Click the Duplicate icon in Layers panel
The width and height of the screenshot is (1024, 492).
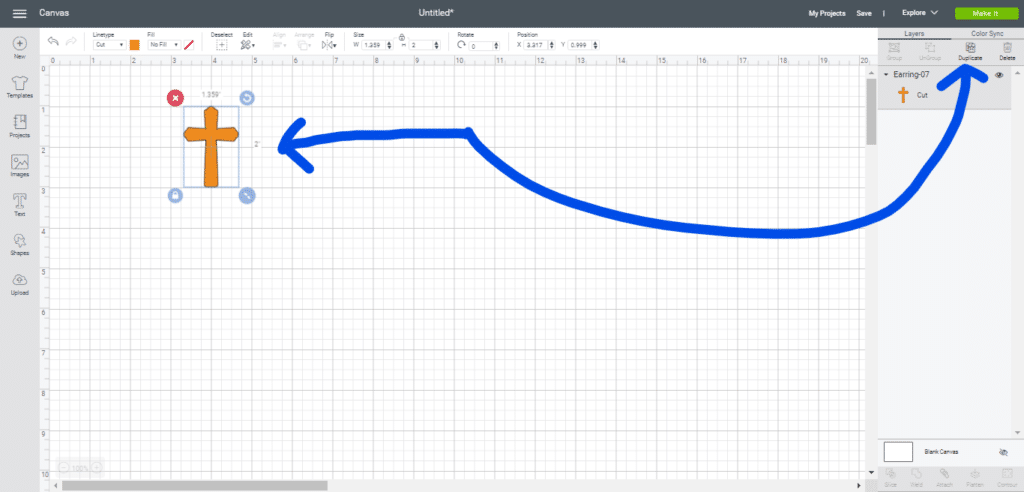pyautogui.click(x=967, y=50)
